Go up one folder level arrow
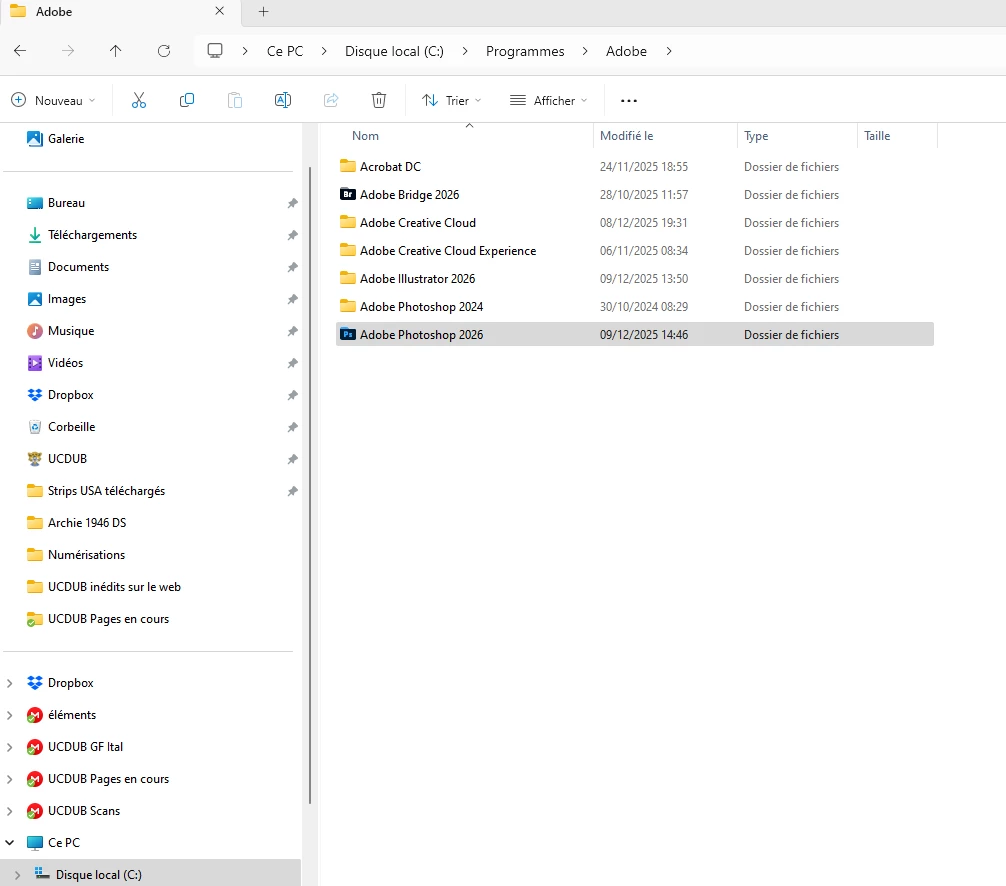 (x=115, y=51)
